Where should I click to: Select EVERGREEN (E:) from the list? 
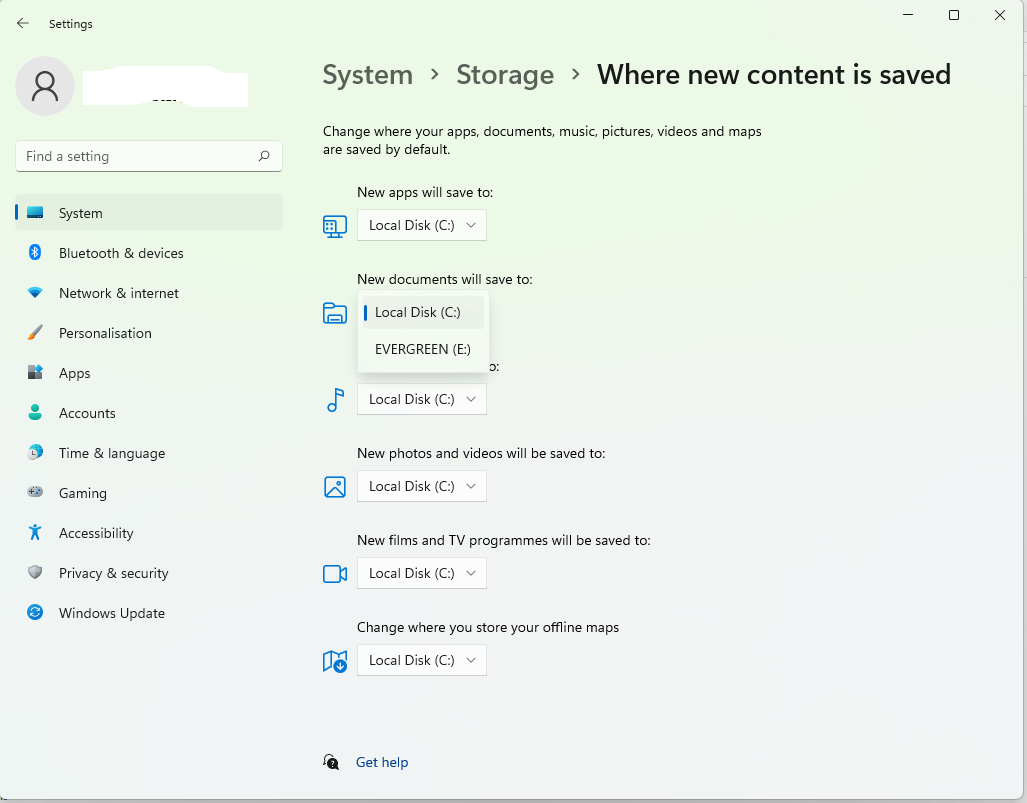[x=422, y=349]
